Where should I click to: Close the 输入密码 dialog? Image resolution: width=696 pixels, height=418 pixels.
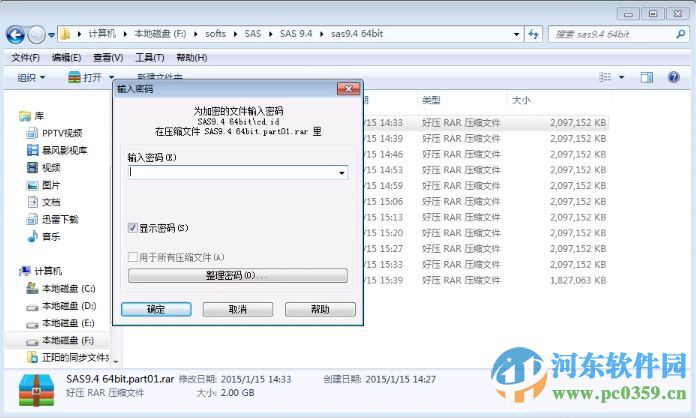pyautogui.click(x=348, y=89)
